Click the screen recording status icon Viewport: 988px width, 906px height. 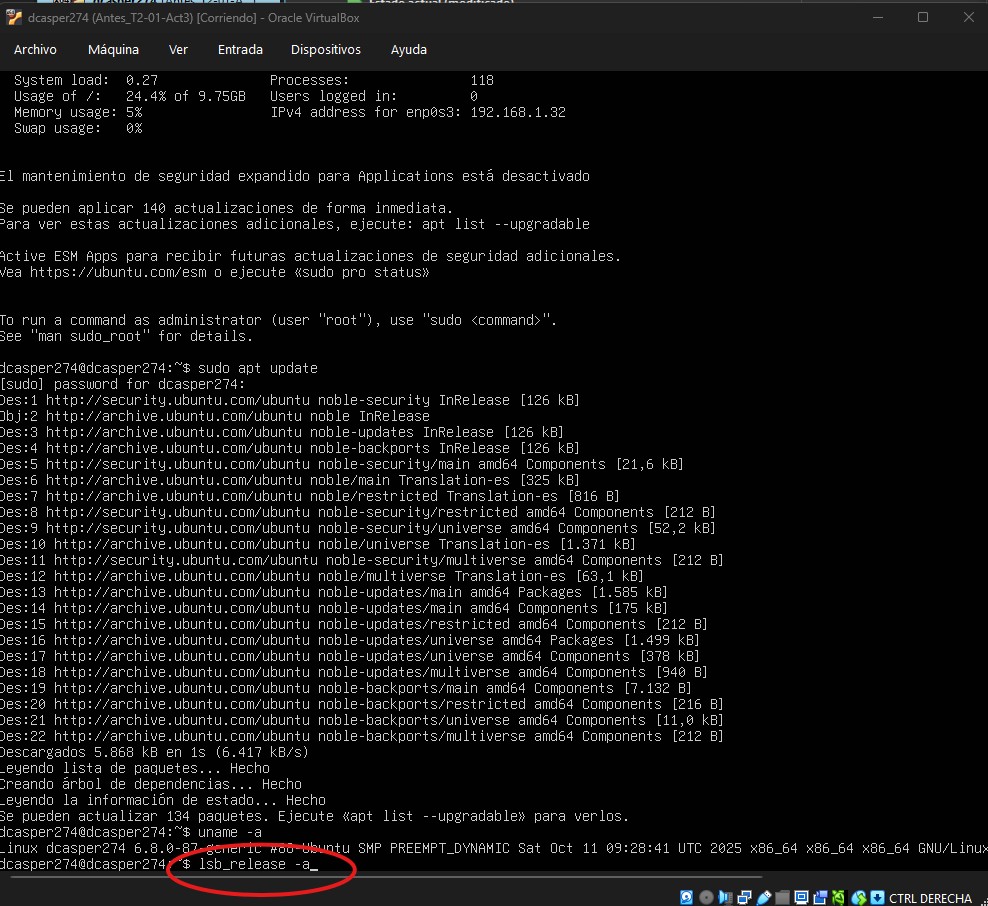point(820,897)
